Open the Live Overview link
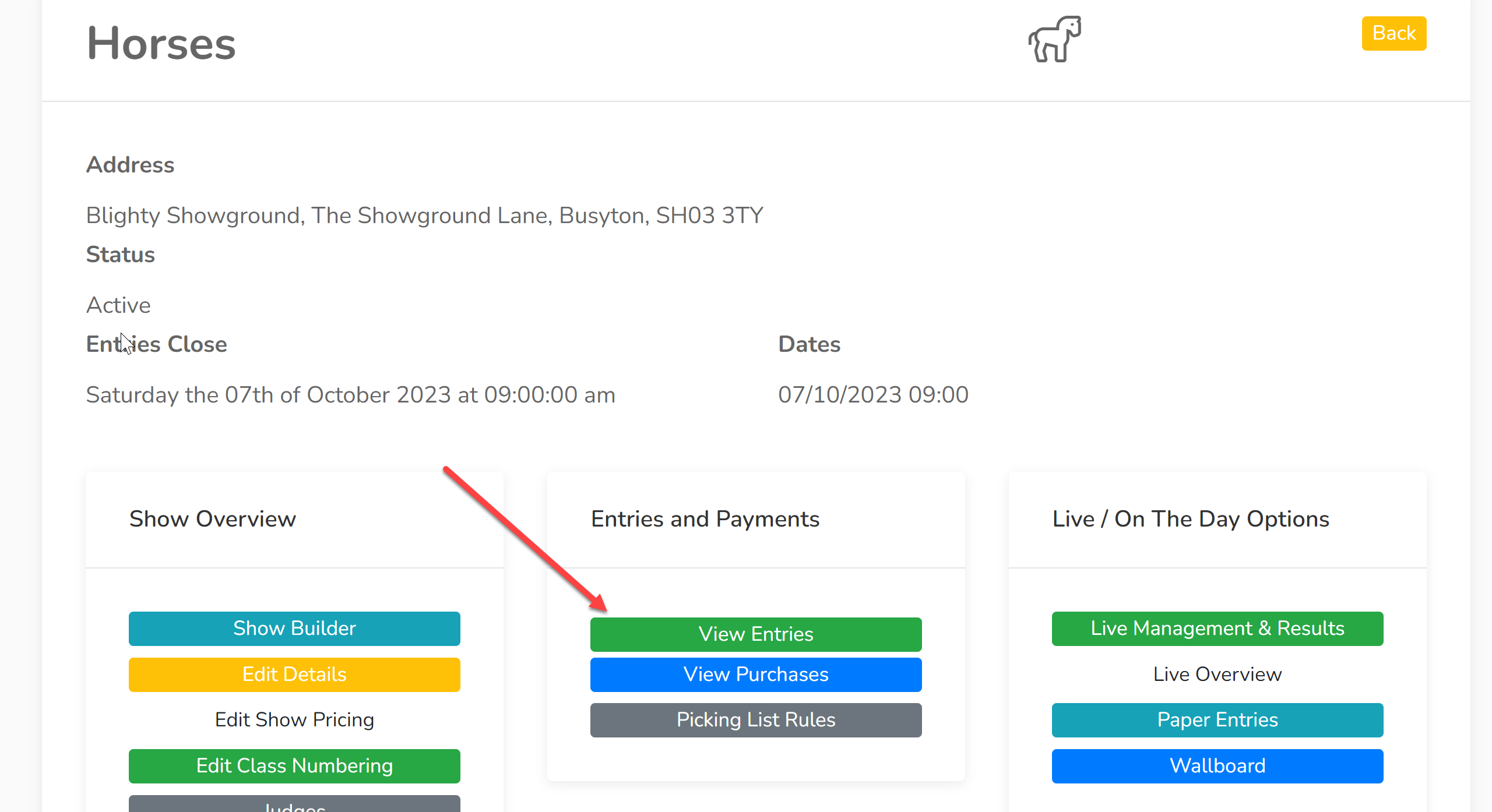This screenshot has height=812, width=1492. (1217, 674)
